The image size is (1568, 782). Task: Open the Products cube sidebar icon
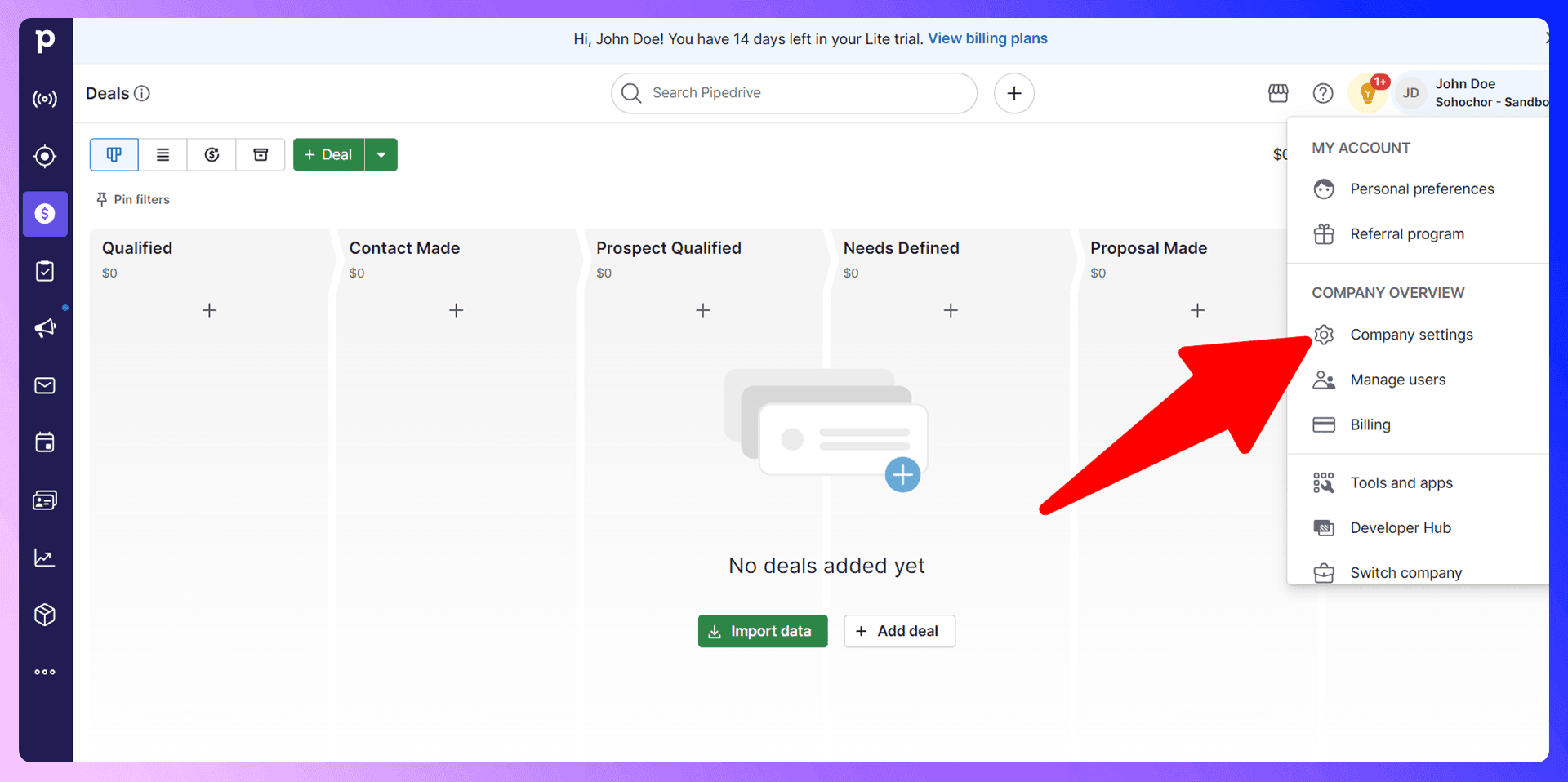pos(45,615)
